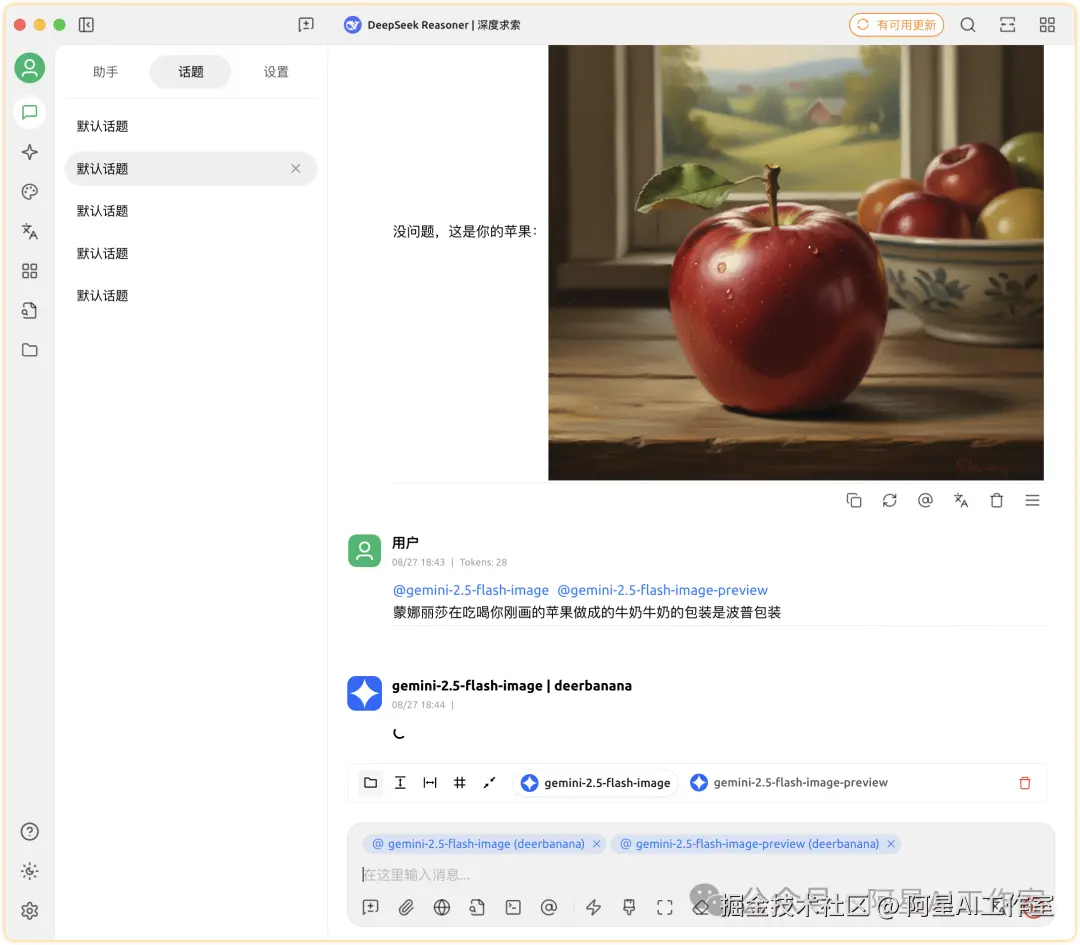1080x945 pixels.
Task: Open the settings gear in sidebar
Action: coord(30,911)
